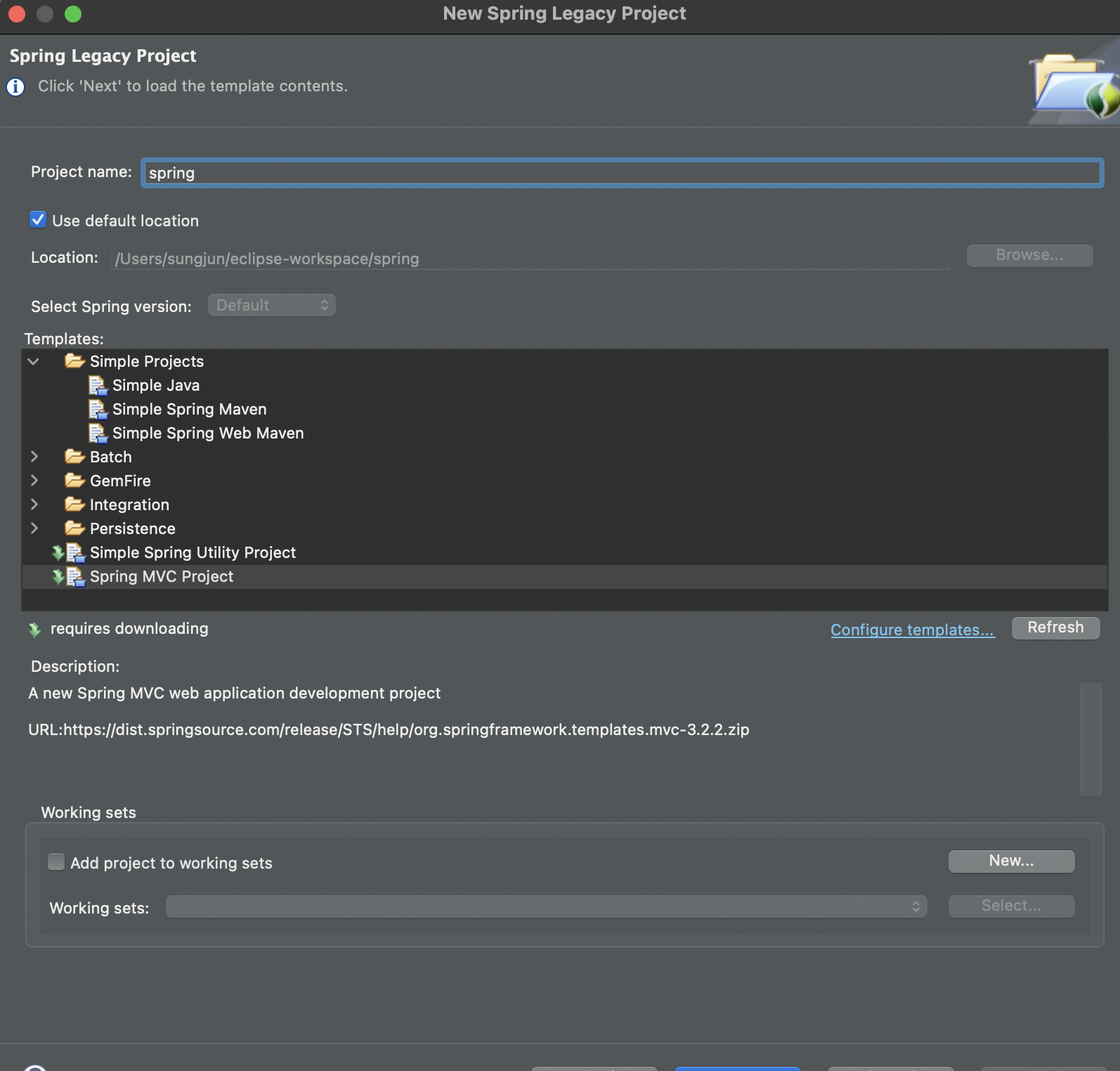
Task: Click the Simple Projects folder icon
Action: (74, 361)
